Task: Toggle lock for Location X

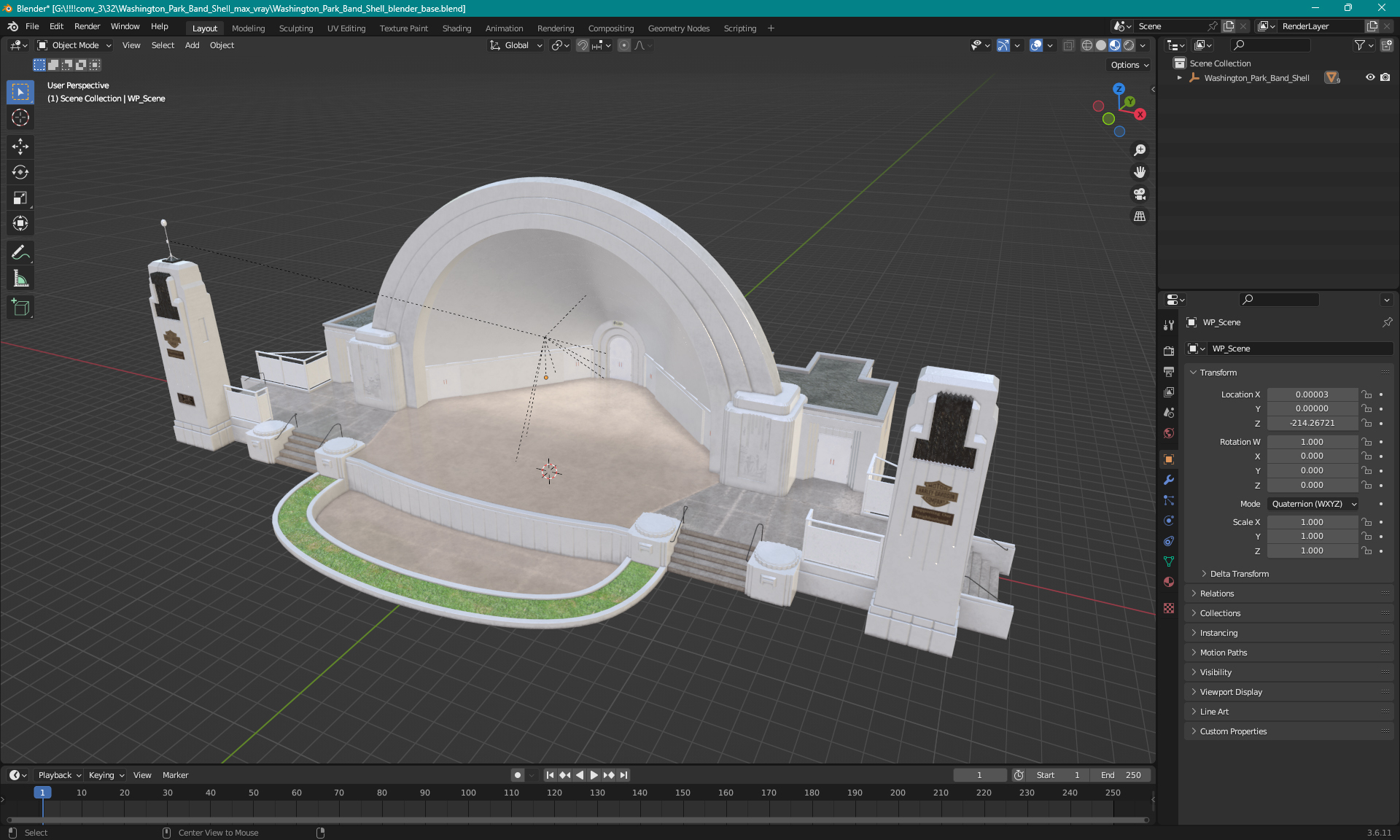Action: (x=1367, y=394)
